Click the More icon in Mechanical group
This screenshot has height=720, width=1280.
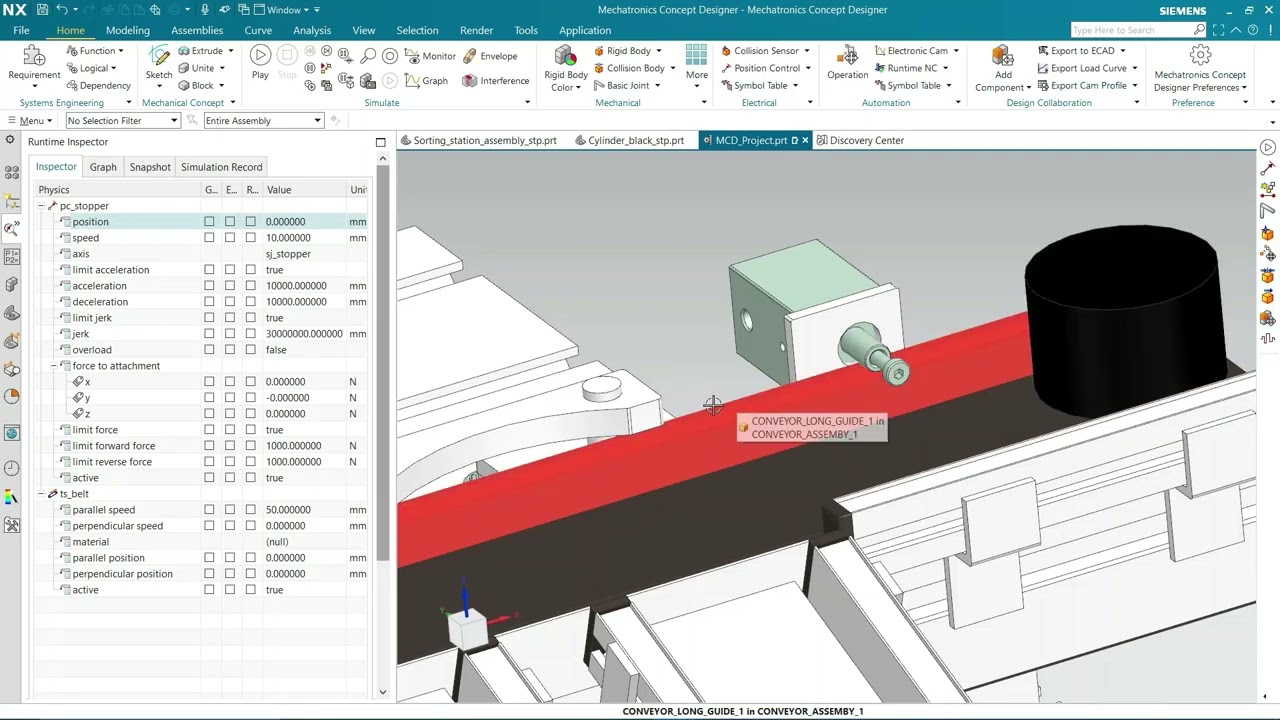pyautogui.click(x=697, y=55)
